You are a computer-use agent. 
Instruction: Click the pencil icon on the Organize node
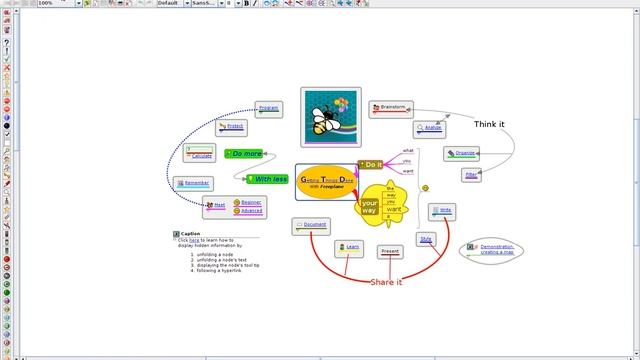tap(451, 153)
